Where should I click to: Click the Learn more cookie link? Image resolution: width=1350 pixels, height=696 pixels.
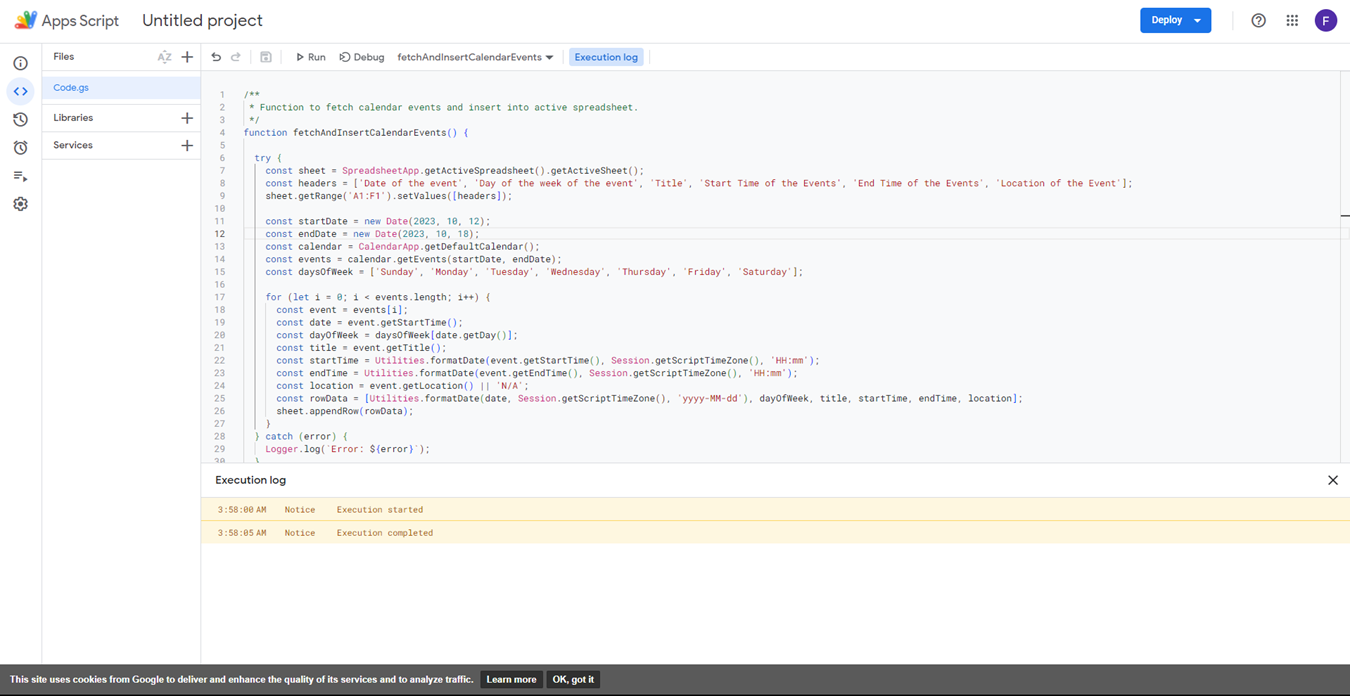pyautogui.click(x=511, y=679)
